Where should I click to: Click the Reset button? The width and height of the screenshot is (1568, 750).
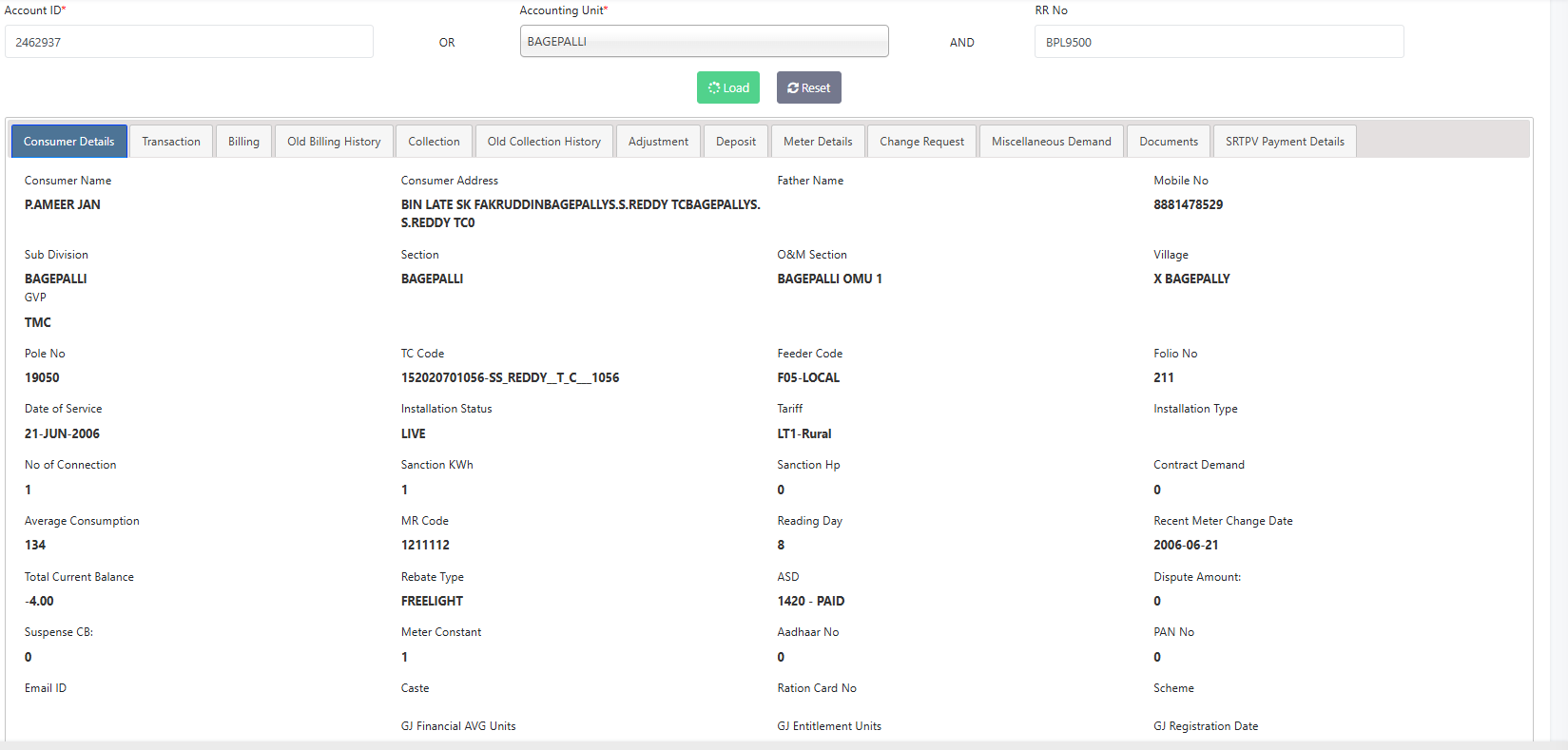click(x=809, y=87)
